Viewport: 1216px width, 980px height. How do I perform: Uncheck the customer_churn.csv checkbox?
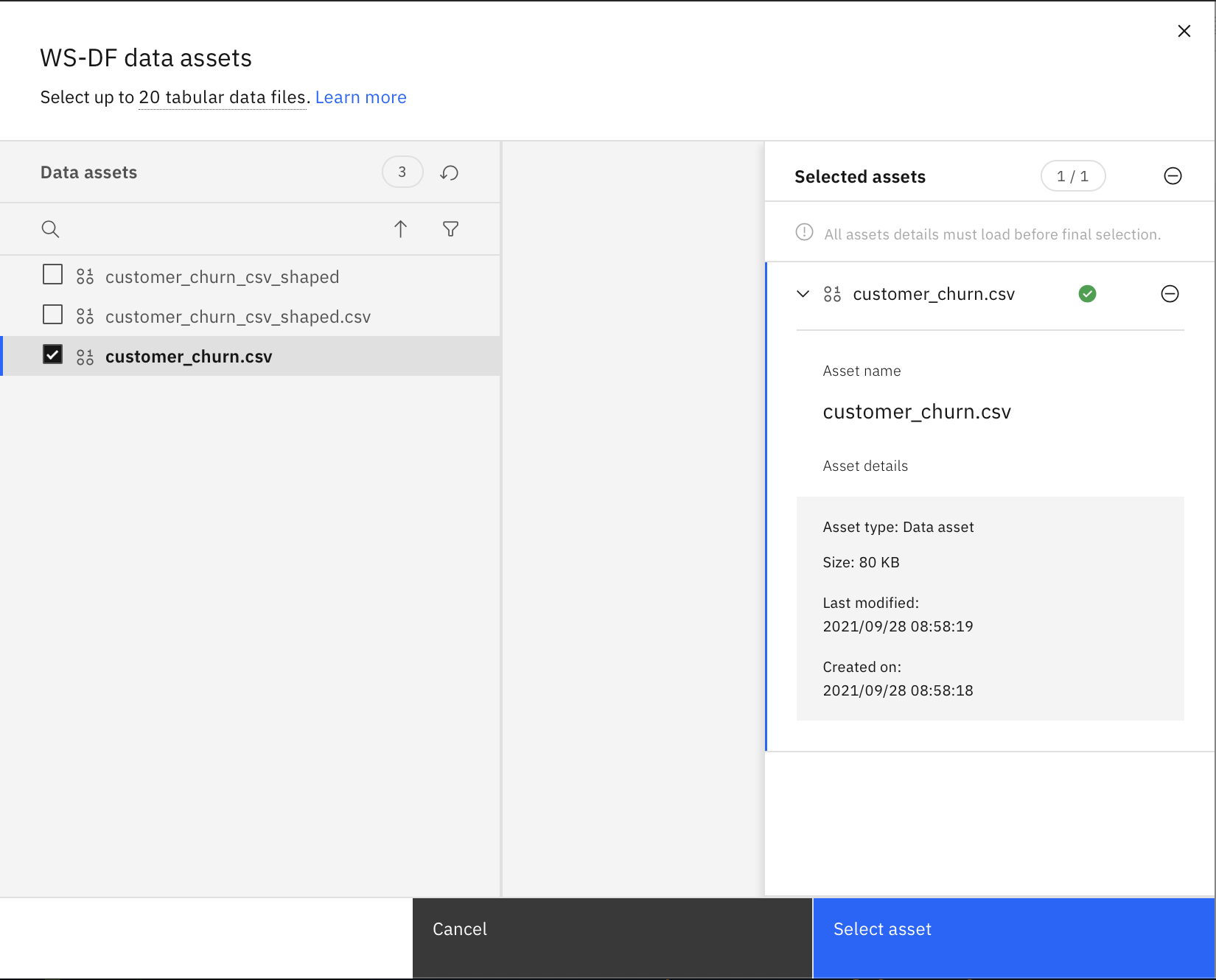[x=52, y=354]
